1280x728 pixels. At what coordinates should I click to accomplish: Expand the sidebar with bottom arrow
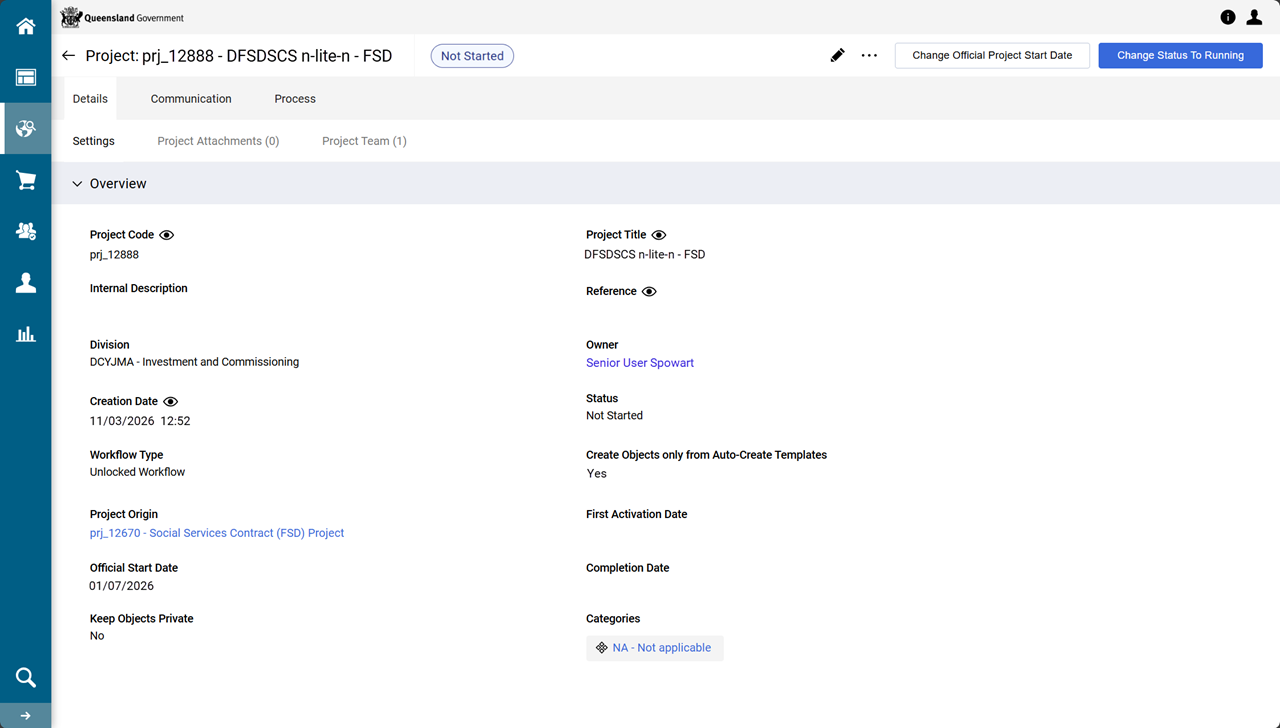point(26,716)
